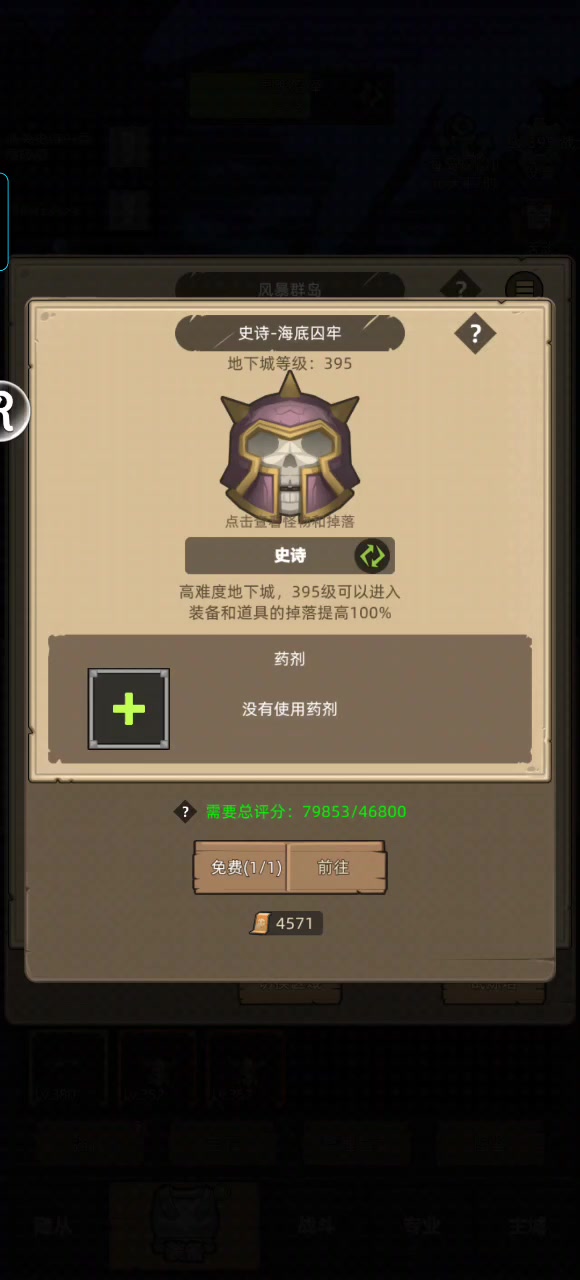Screen dimensions: 580x1280
Task: Click the 史诗-海底囚牢 title banner
Action: coord(290,333)
